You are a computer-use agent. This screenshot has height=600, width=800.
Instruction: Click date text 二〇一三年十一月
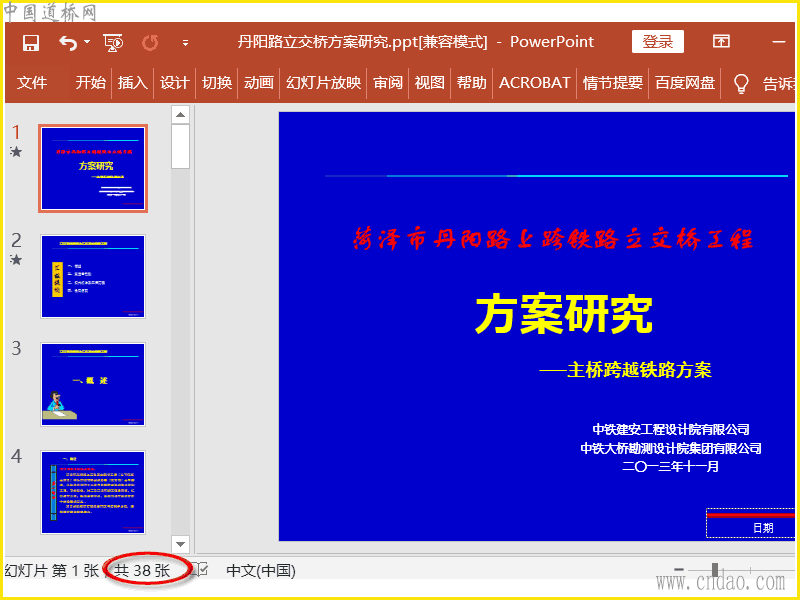click(x=670, y=466)
